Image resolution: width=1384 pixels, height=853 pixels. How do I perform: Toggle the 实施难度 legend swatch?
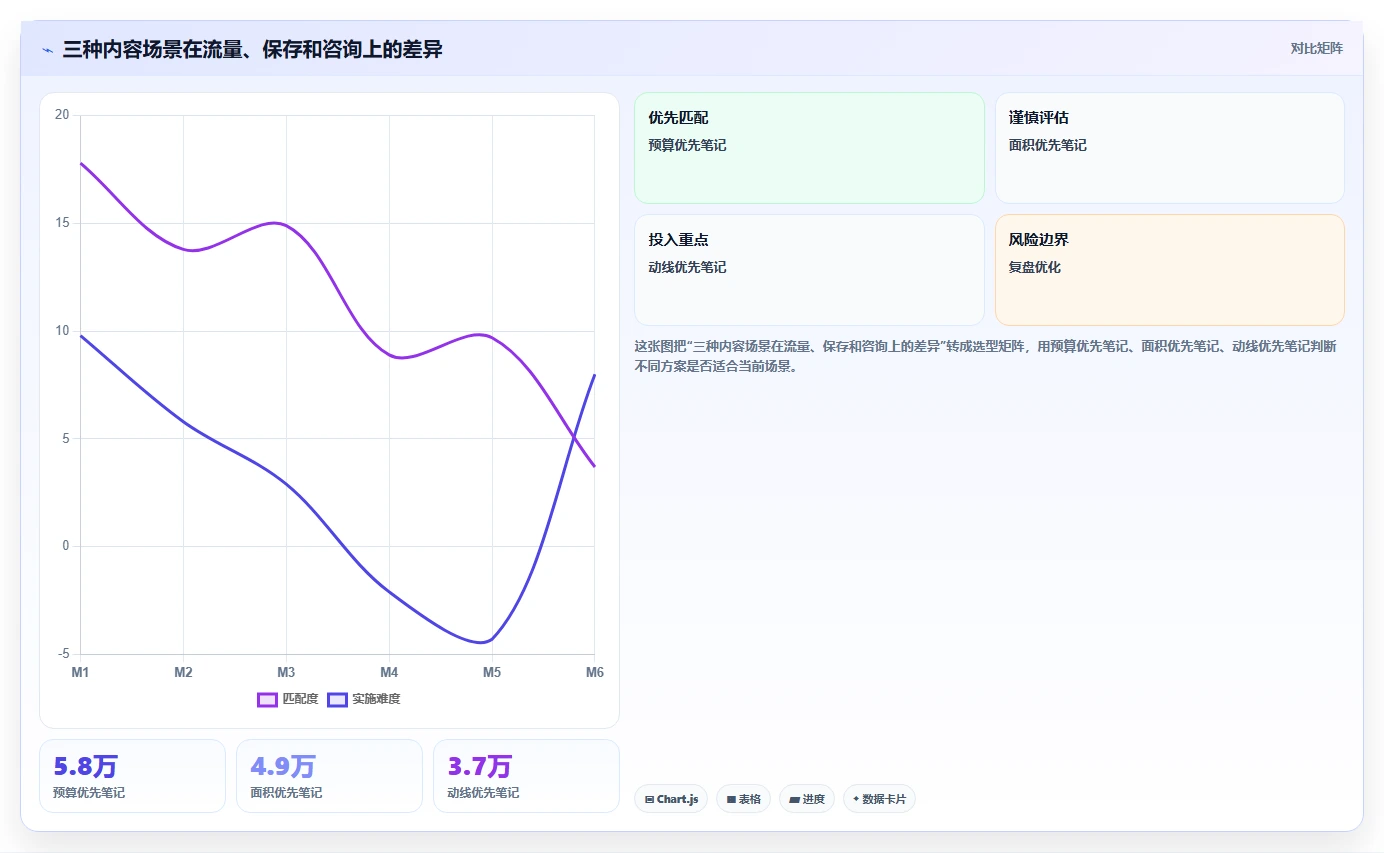pyautogui.click(x=337, y=699)
